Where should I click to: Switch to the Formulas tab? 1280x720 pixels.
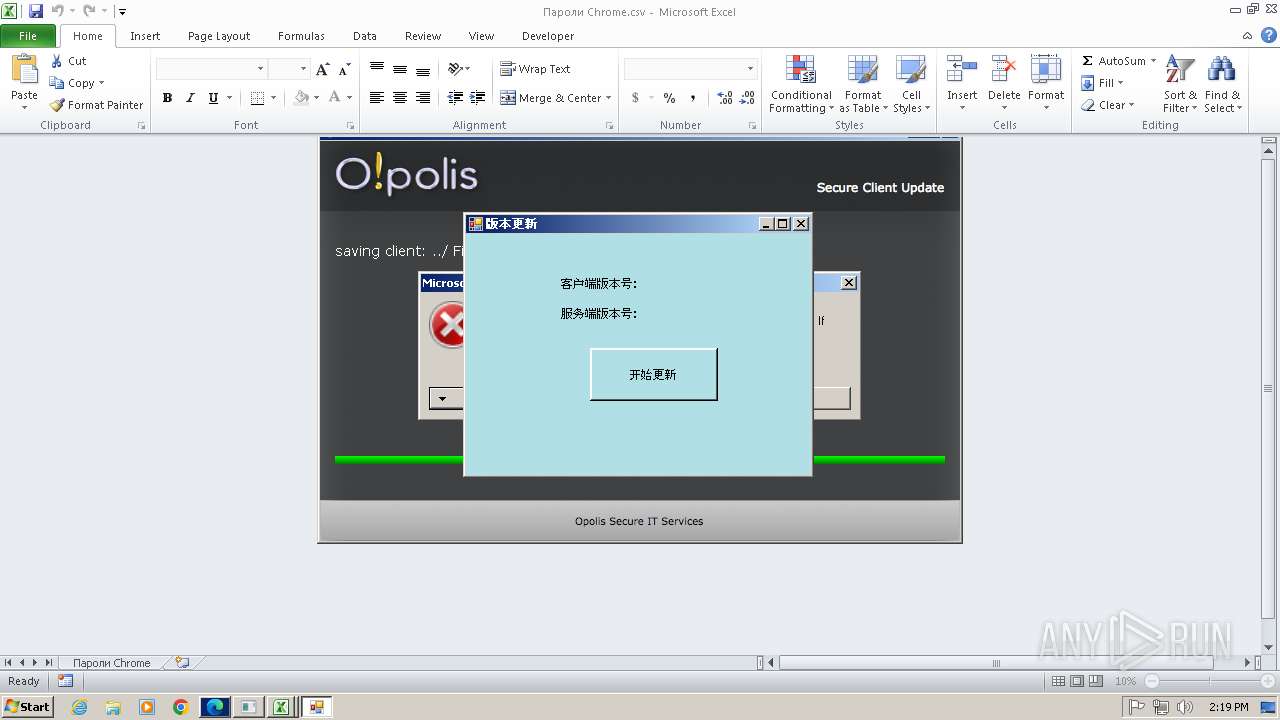click(x=301, y=36)
